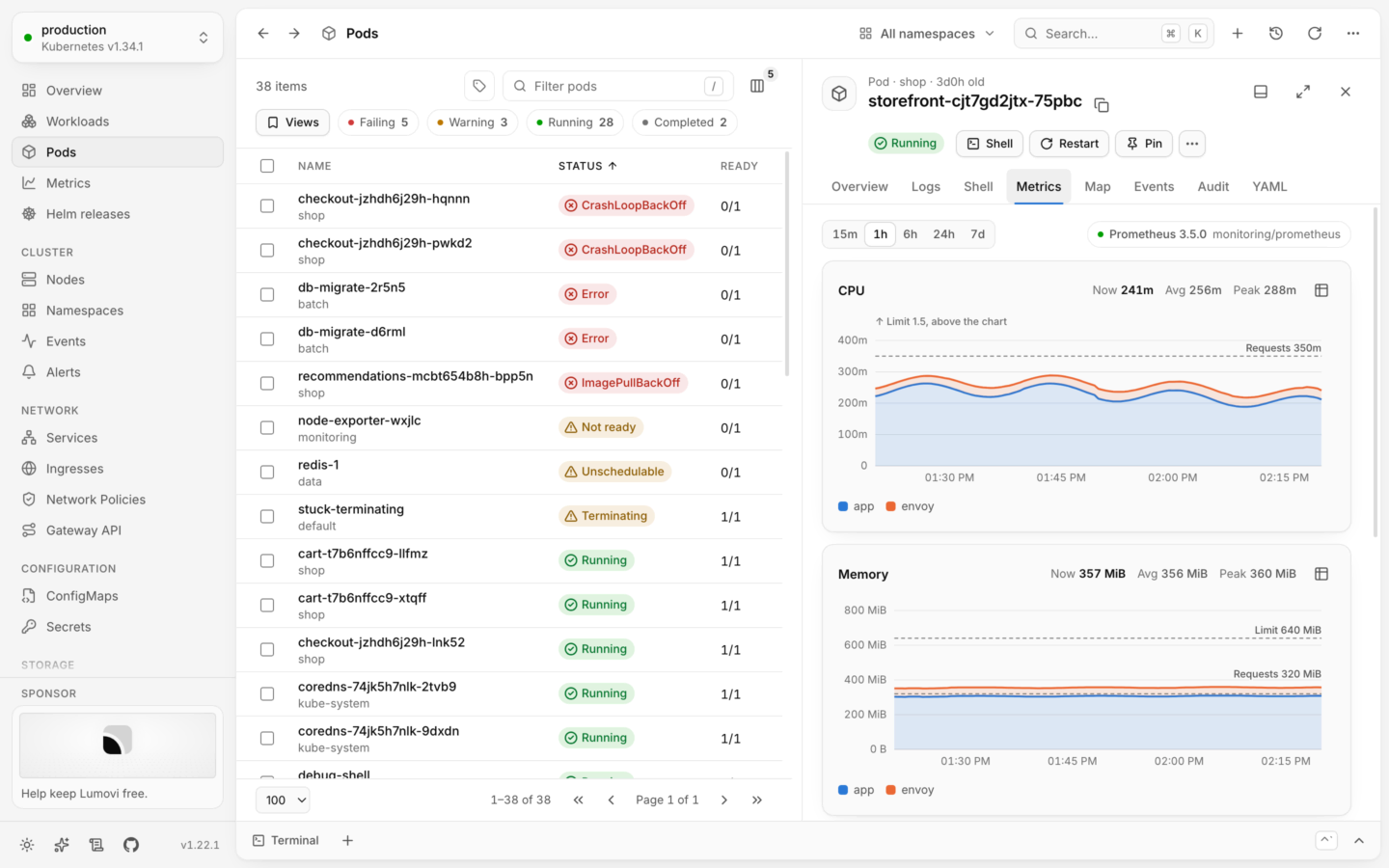Copy the storefront pod name with copy icon
Viewport: 1389px width, 868px height.
pos(1102,104)
